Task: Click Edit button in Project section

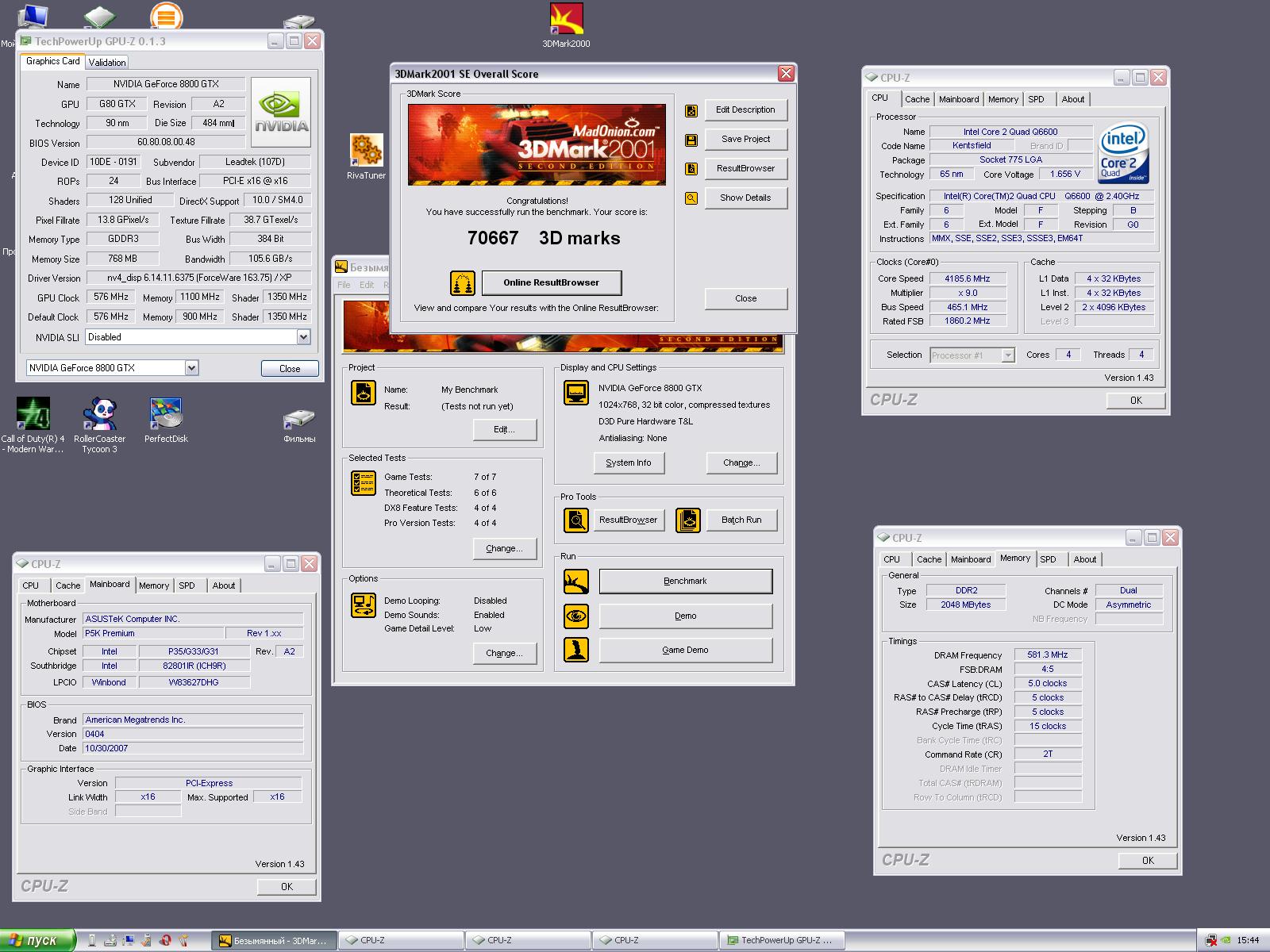Action: point(505,430)
